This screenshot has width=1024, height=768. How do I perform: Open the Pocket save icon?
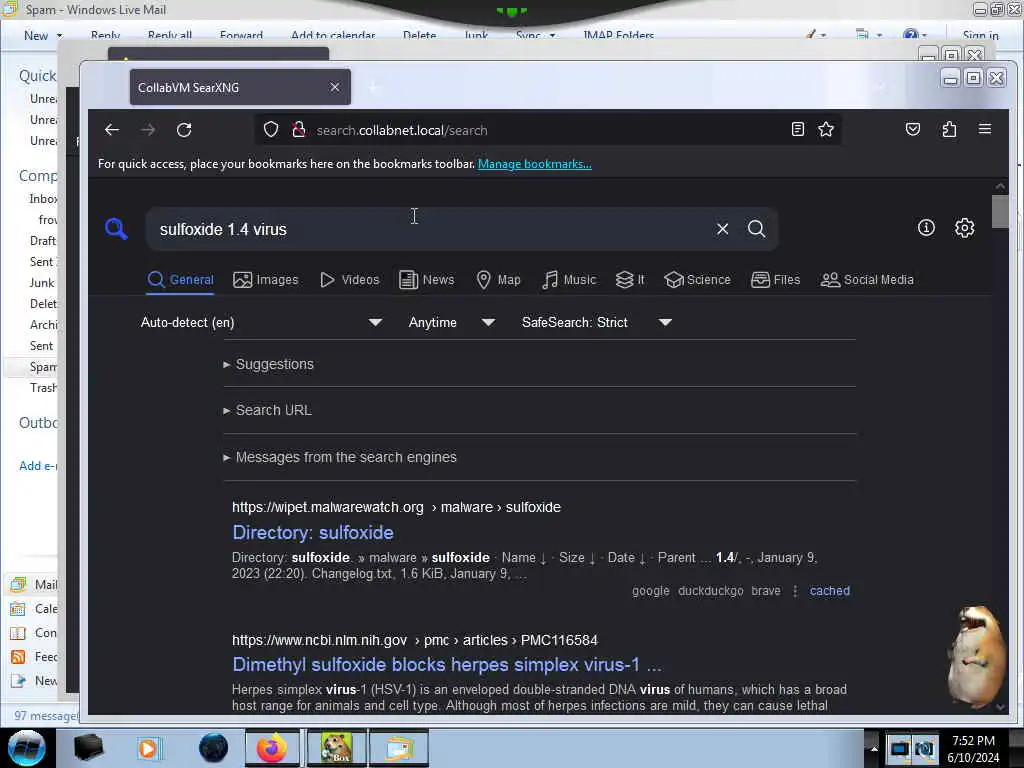coord(913,129)
